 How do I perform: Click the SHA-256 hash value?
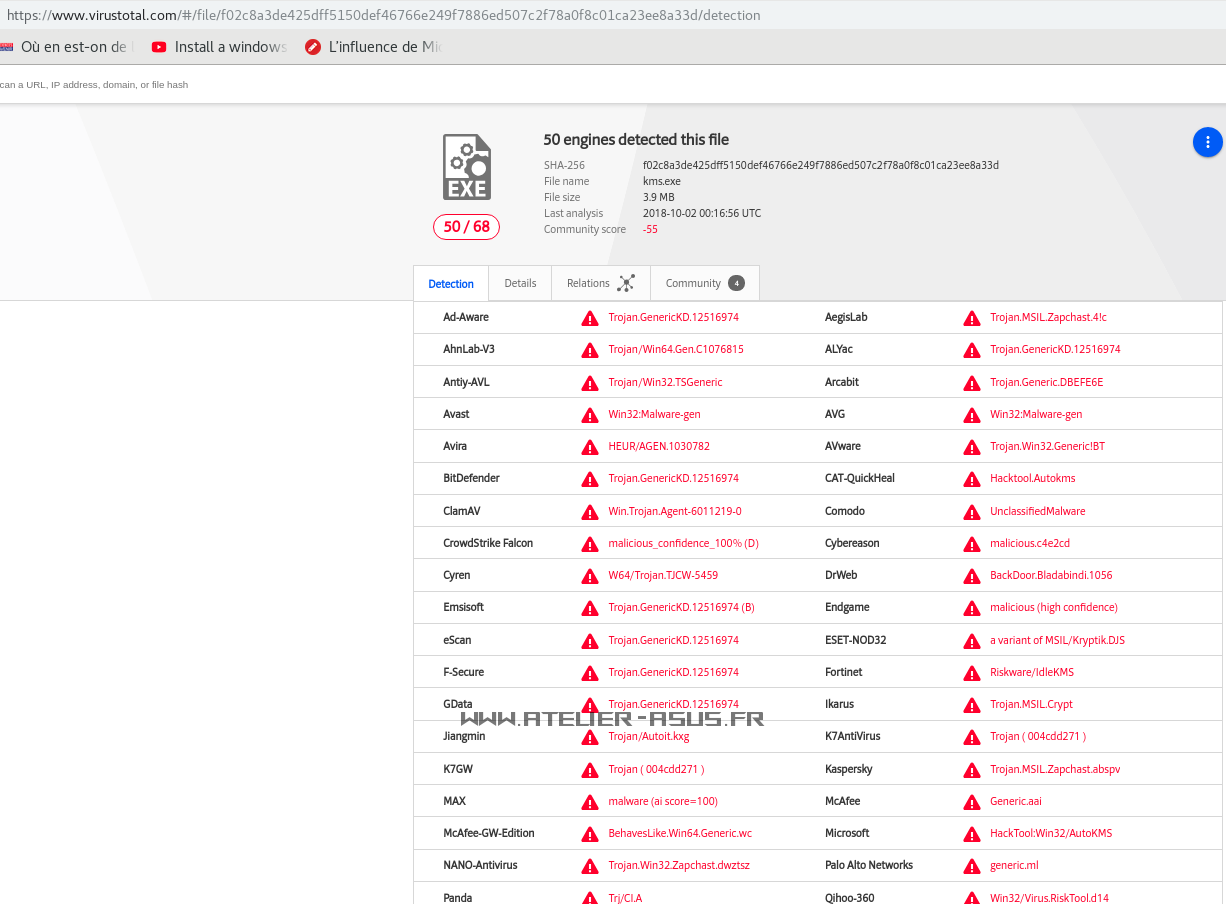tap(820, 165)
